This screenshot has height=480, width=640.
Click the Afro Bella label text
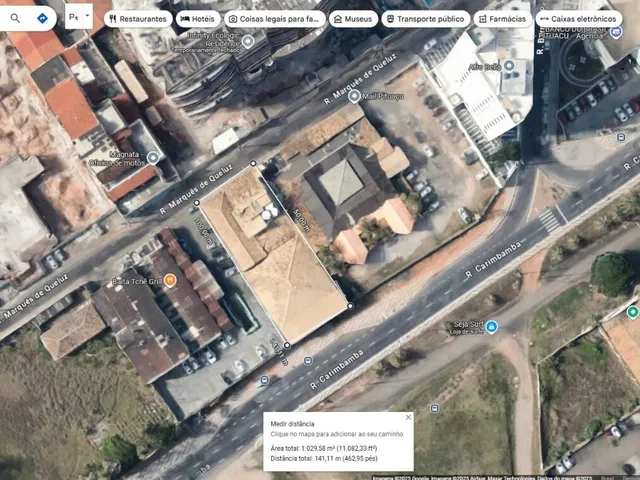click(485, 67)
